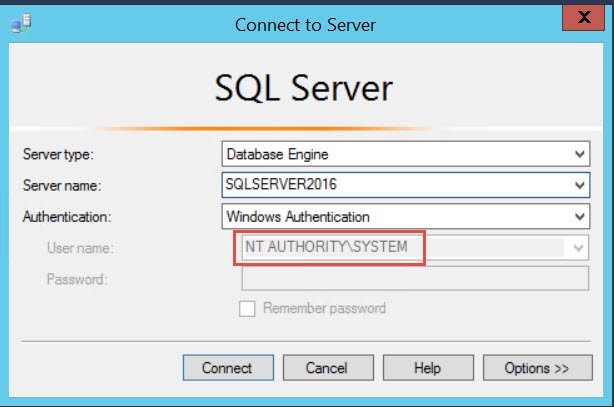Open Help for the connection dialog
The width and height of the screenshot is (614, 407).
[x=428, y=367]
